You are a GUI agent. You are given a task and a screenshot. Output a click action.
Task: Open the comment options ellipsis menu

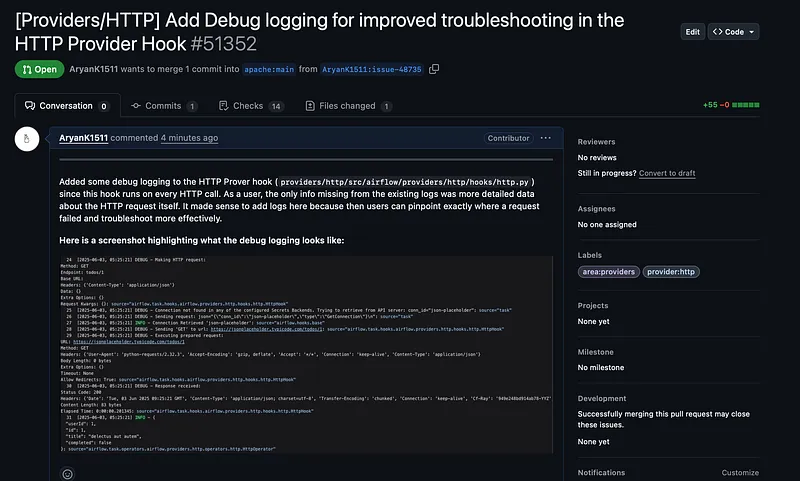point(545,138)
